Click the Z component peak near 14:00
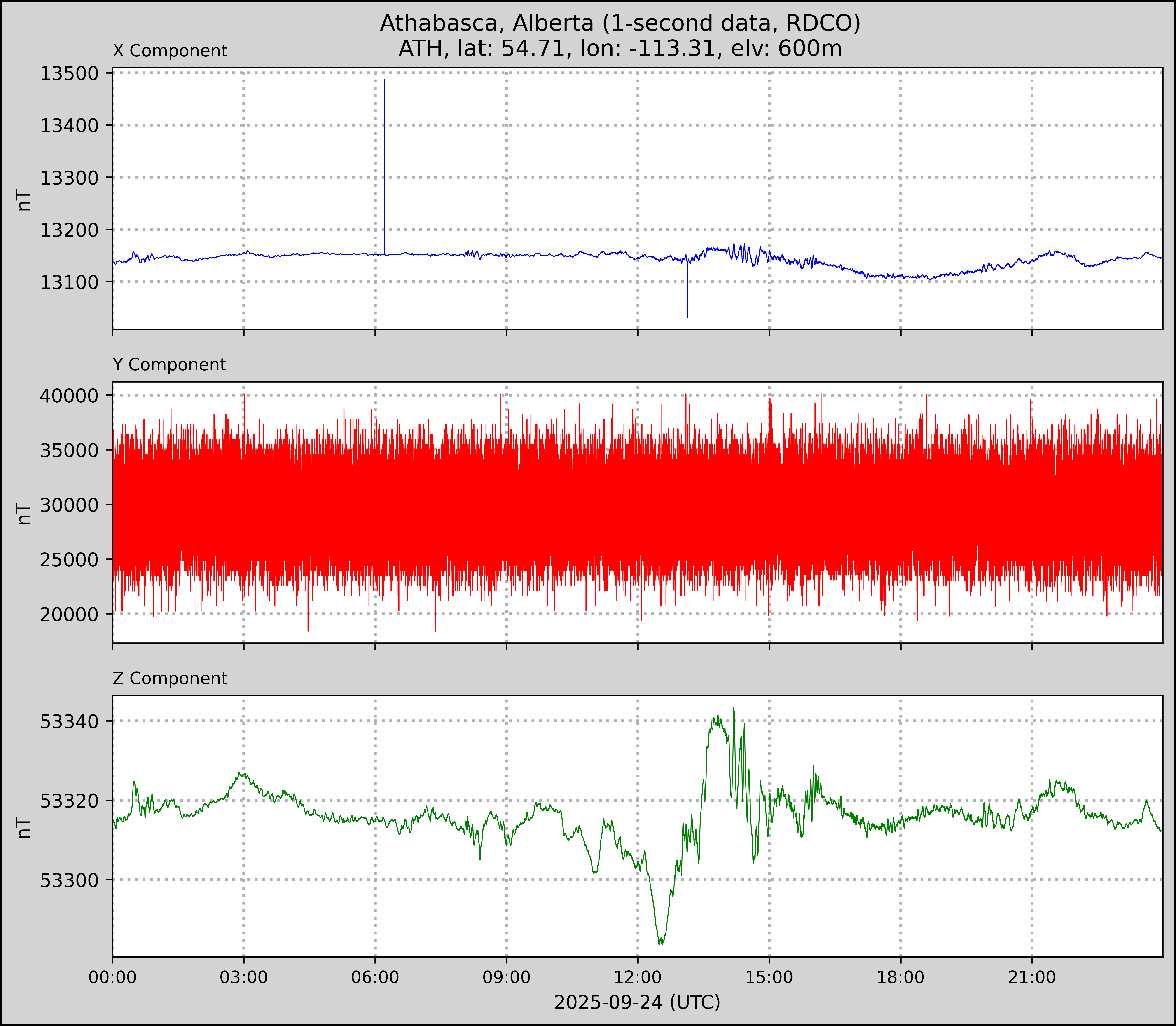 tap(734, 709)
